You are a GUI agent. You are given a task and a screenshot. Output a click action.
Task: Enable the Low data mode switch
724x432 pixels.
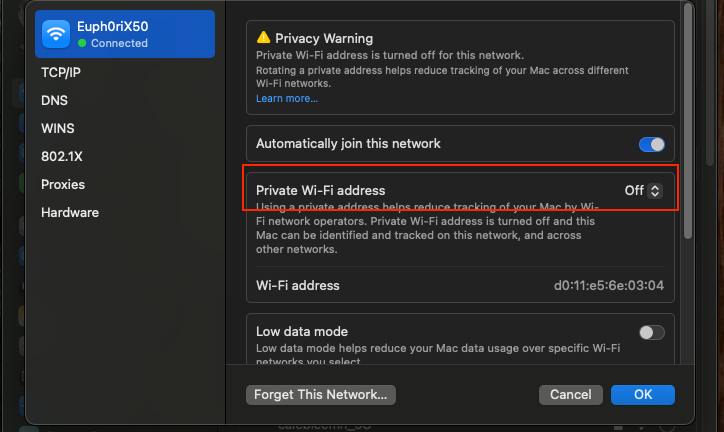651,332
